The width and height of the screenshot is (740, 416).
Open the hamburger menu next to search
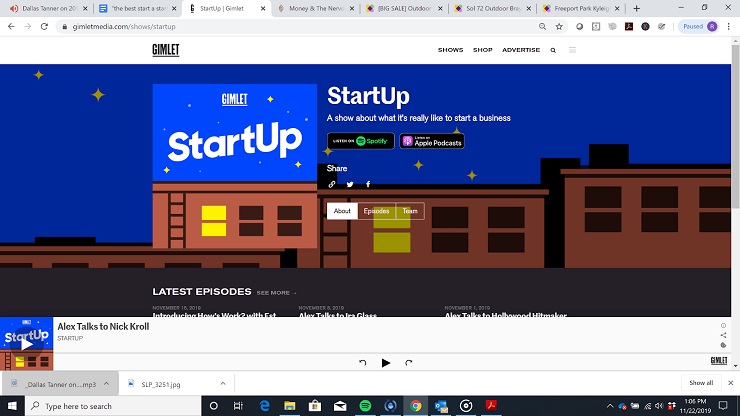click(572, 50)
